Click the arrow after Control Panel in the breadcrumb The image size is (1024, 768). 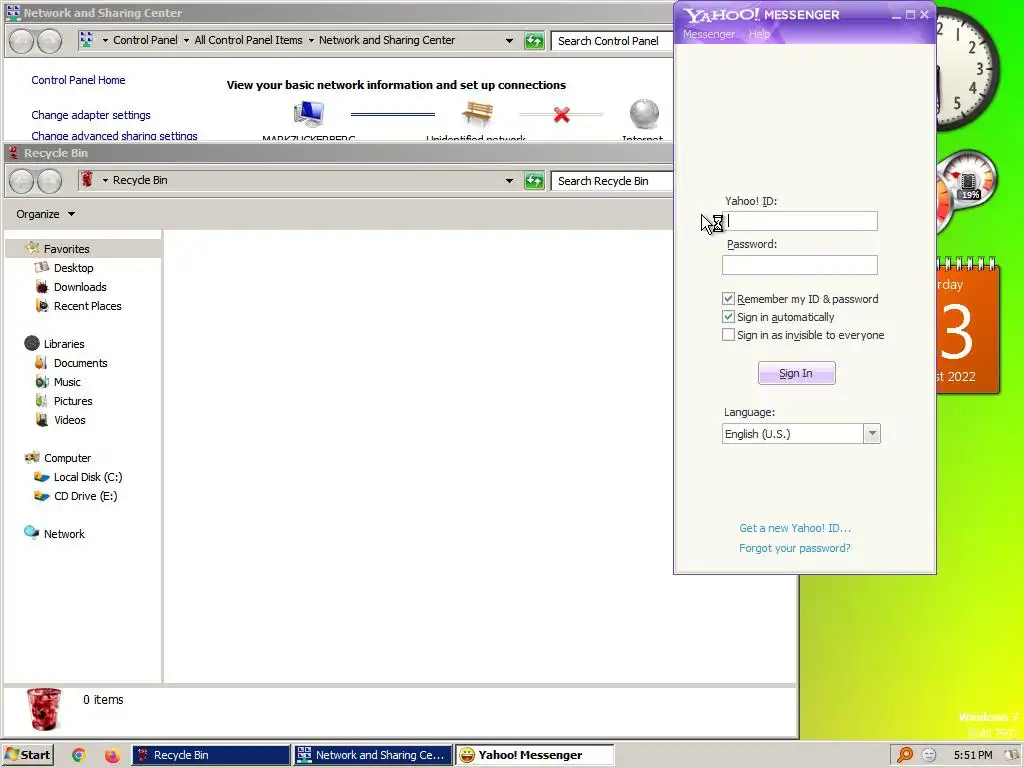(x=186, y=40)
